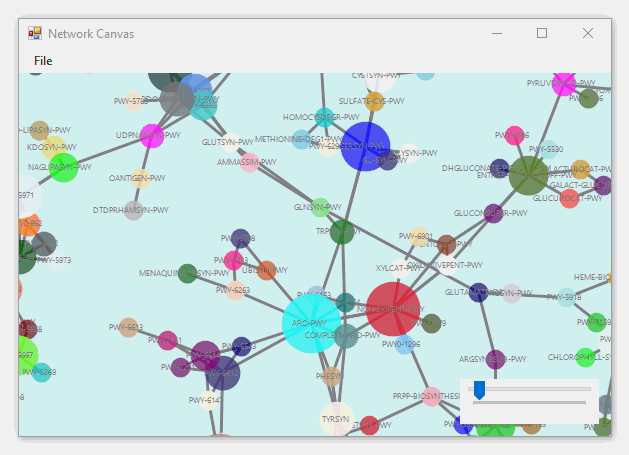Select the light blue PWY0-1296 node
Screen dimensions: 629x455
pos(404,345)
